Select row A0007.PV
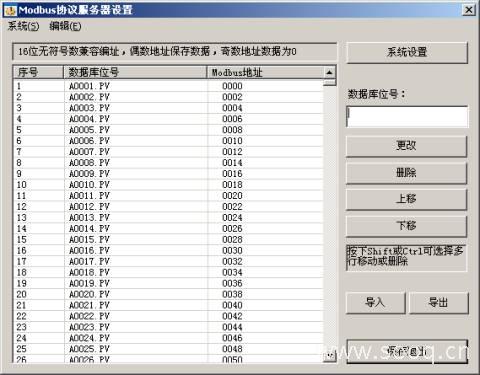The image size is (480, 375). (x=168, y=152)
